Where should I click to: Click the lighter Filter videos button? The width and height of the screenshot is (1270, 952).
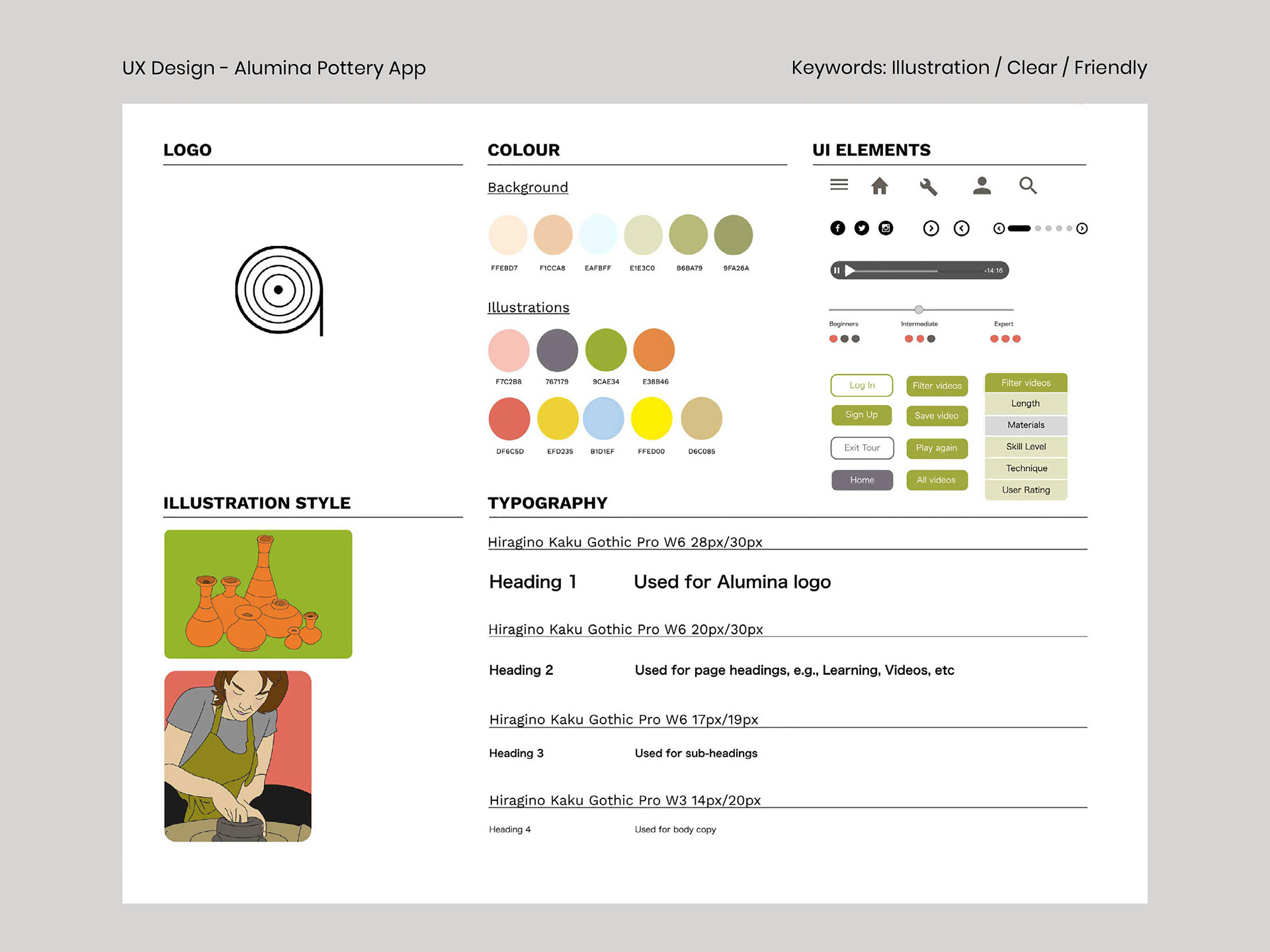(x=937, y=386)
